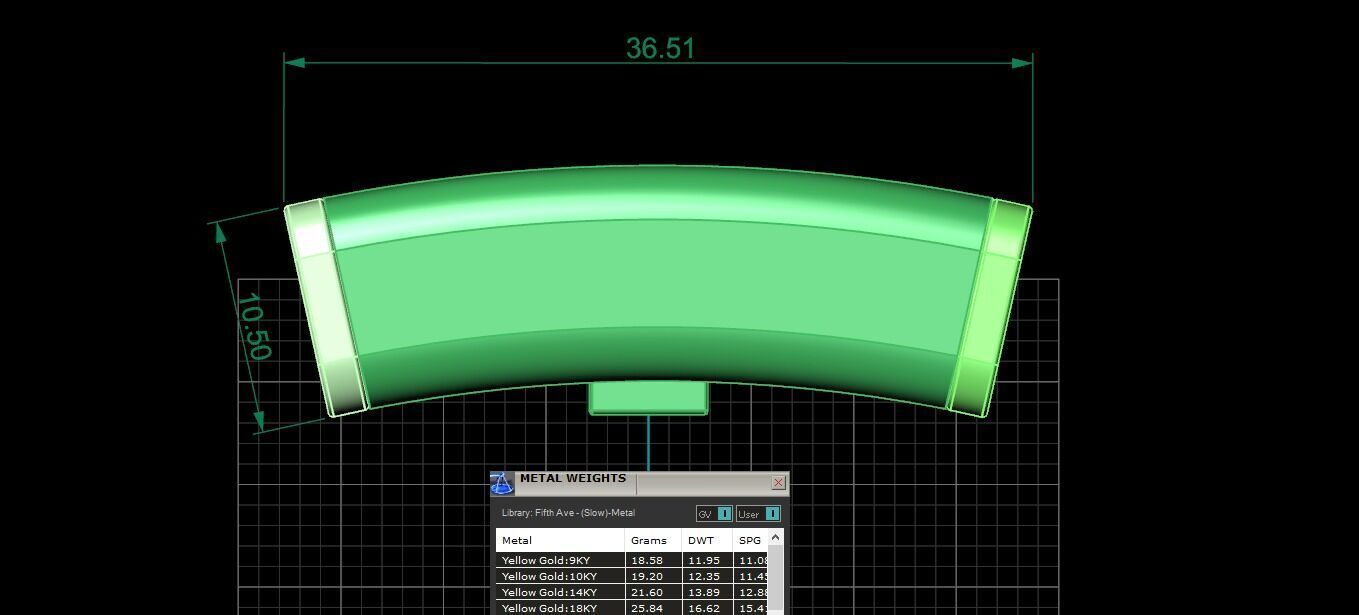Click the 25.84 grams value
This screenshot has width=1359, height=615.
coord(647,608)
